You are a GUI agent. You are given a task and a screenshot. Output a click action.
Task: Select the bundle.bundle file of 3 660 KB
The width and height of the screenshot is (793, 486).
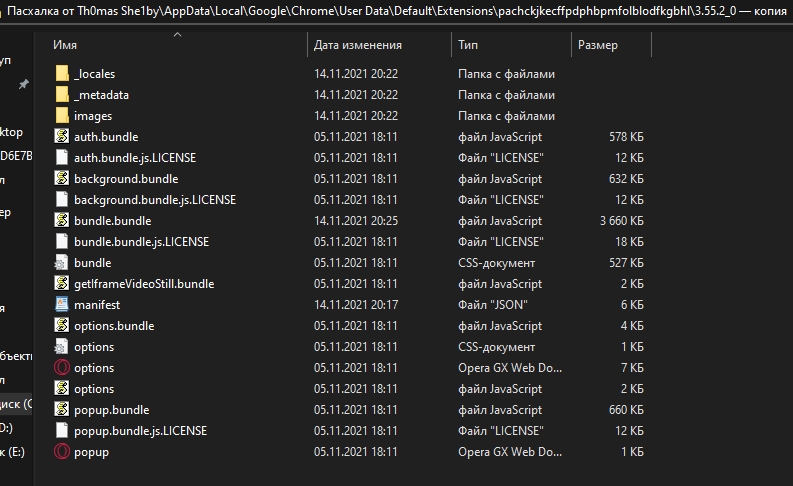tap(113, 221)
